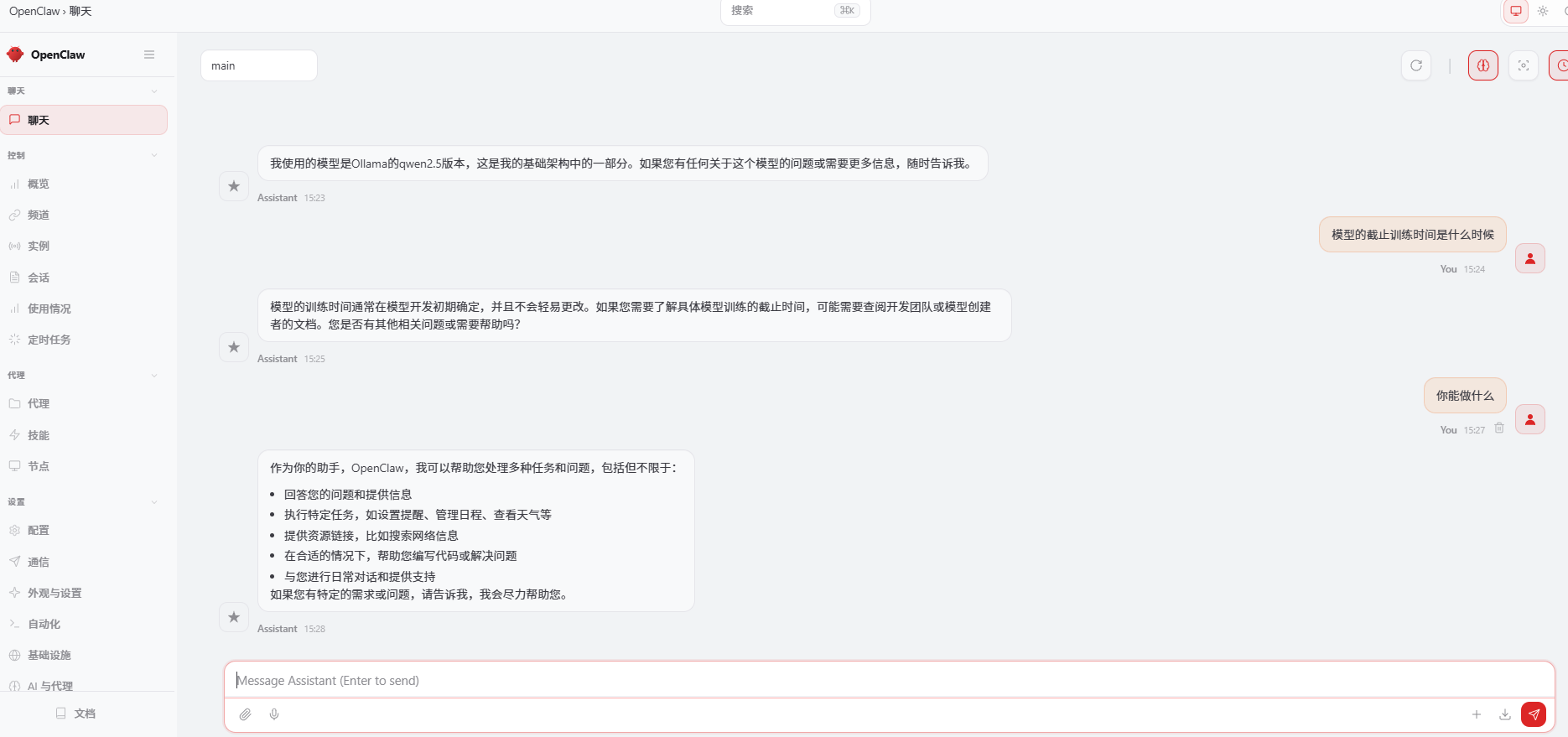This screenshot has width=1568, height=737.
Task: Delete the 你能做什么 message via trash icon
Action: point(1499,428)
